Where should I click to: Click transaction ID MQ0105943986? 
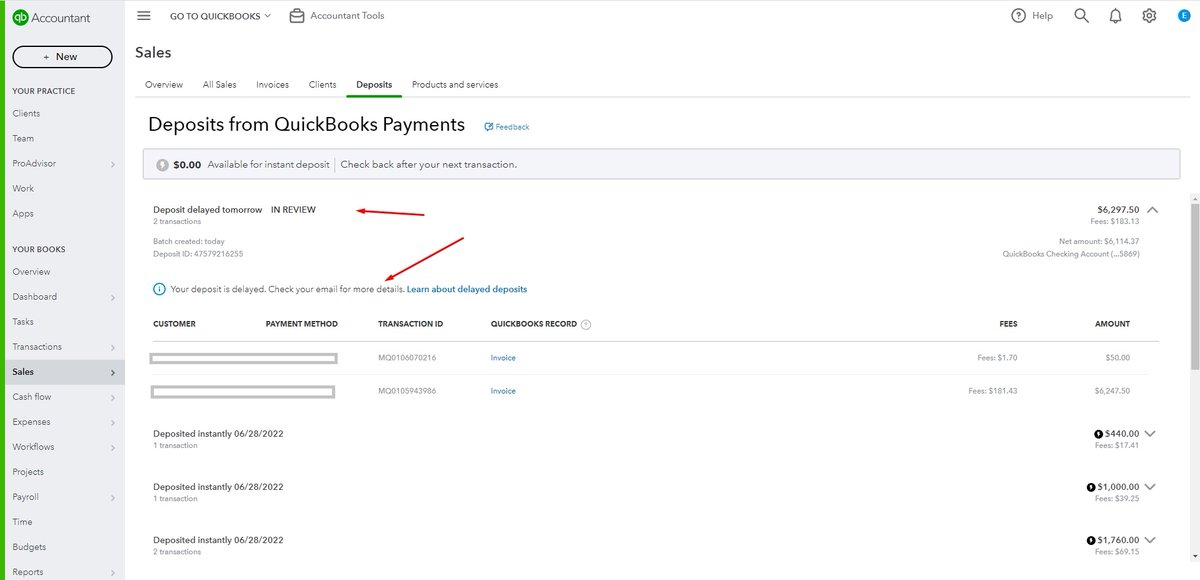coord(407,391)
